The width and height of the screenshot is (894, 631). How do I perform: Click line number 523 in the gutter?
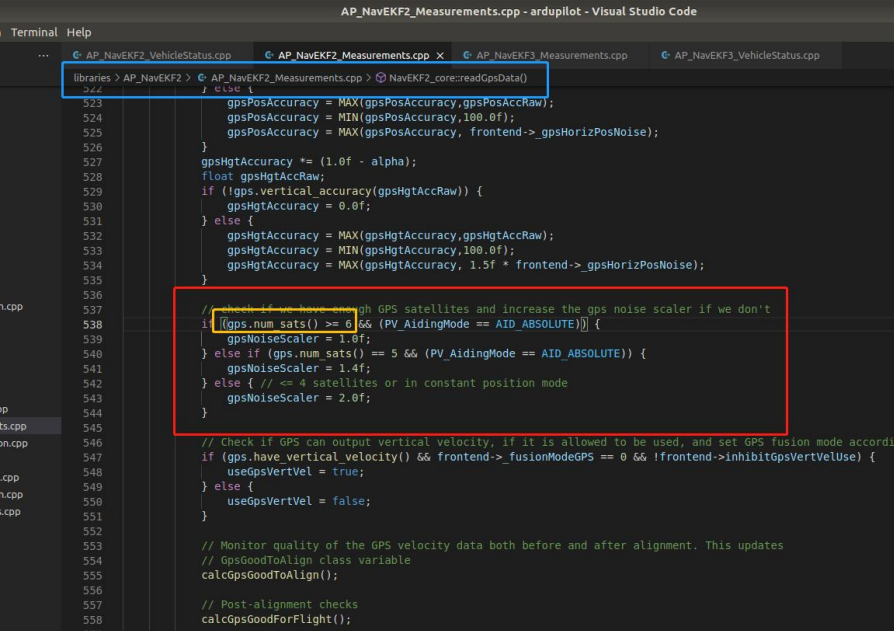click(92, 103)
